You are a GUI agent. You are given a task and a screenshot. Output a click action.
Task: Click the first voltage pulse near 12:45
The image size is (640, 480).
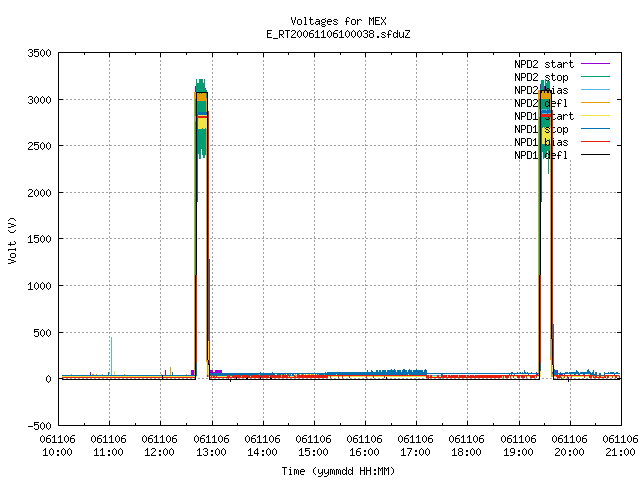tap(202, 229)
